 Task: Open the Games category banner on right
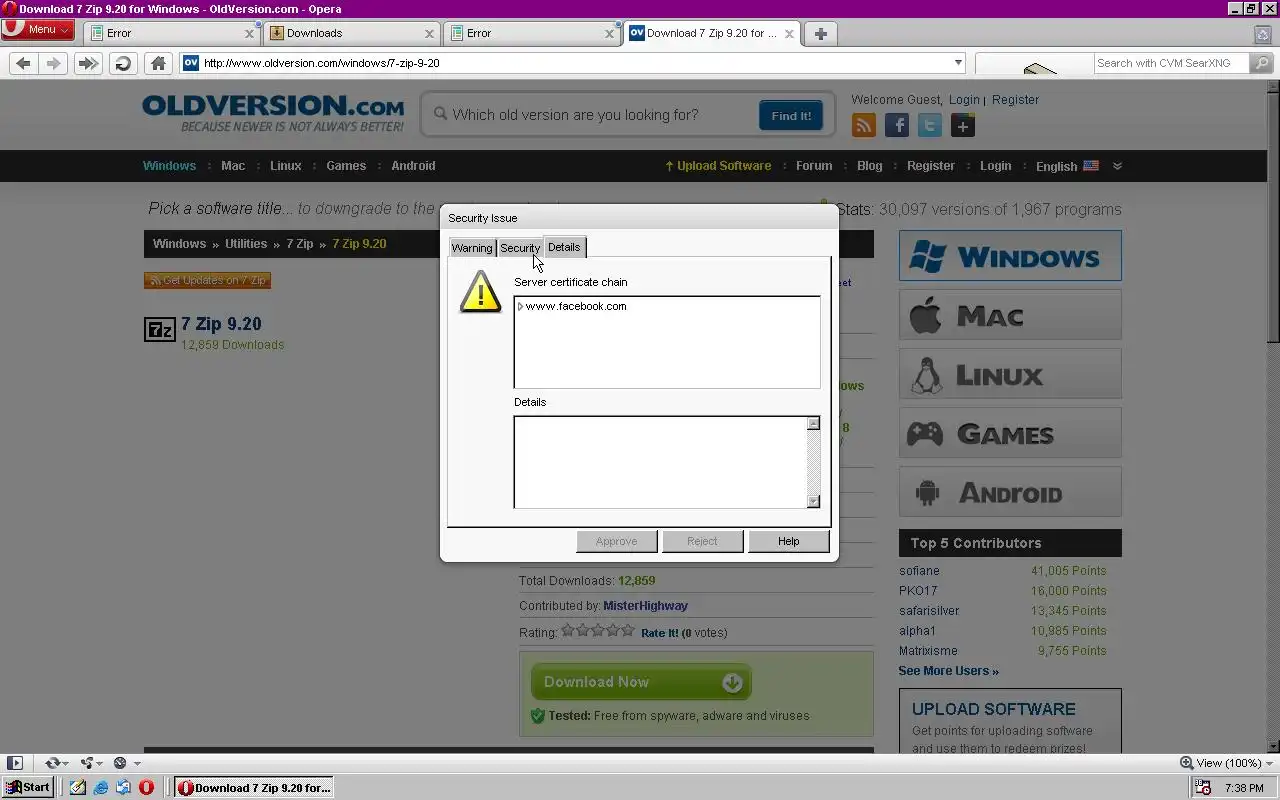click(x=1010, y=432)
